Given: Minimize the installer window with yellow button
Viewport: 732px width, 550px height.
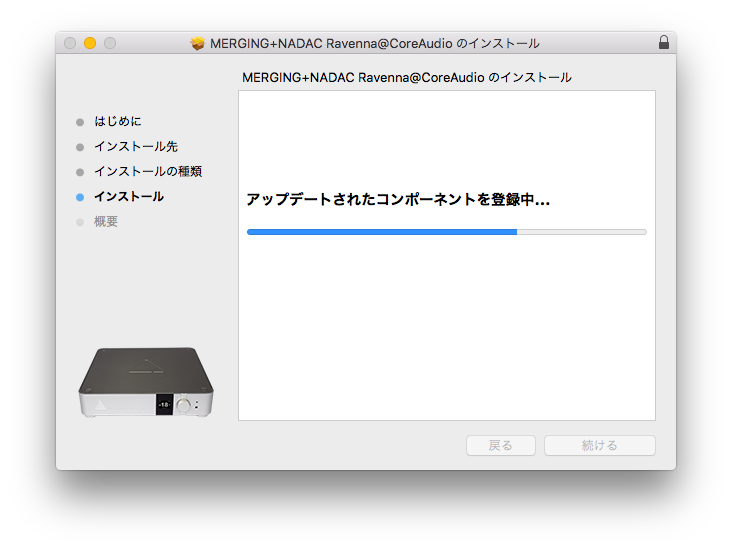Looking at the screenshot, I should click(x=90, y=43).
